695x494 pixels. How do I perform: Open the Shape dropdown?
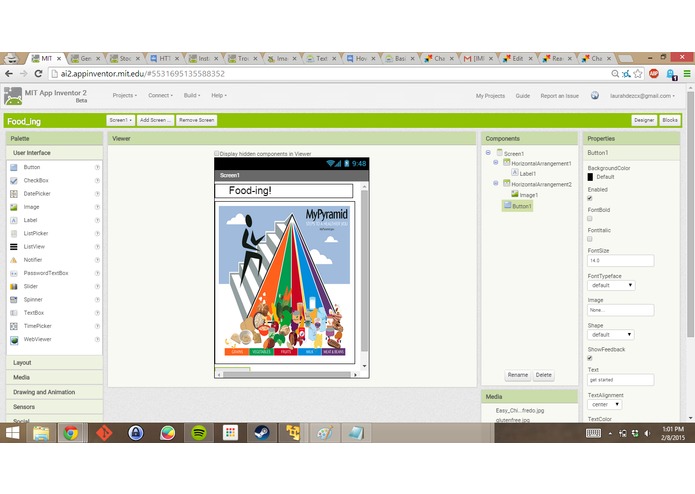[x=611, y=335]
